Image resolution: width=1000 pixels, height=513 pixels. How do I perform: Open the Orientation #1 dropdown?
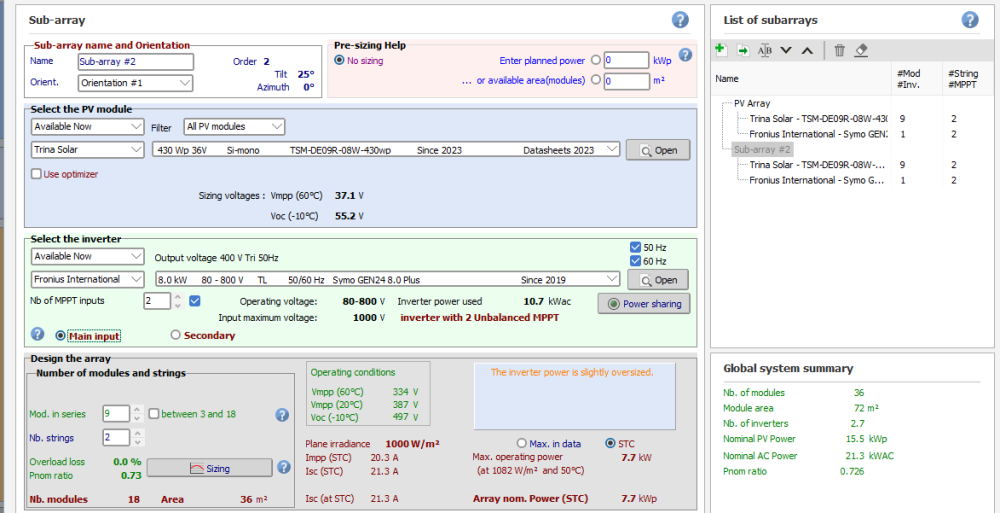click(135, 83)
